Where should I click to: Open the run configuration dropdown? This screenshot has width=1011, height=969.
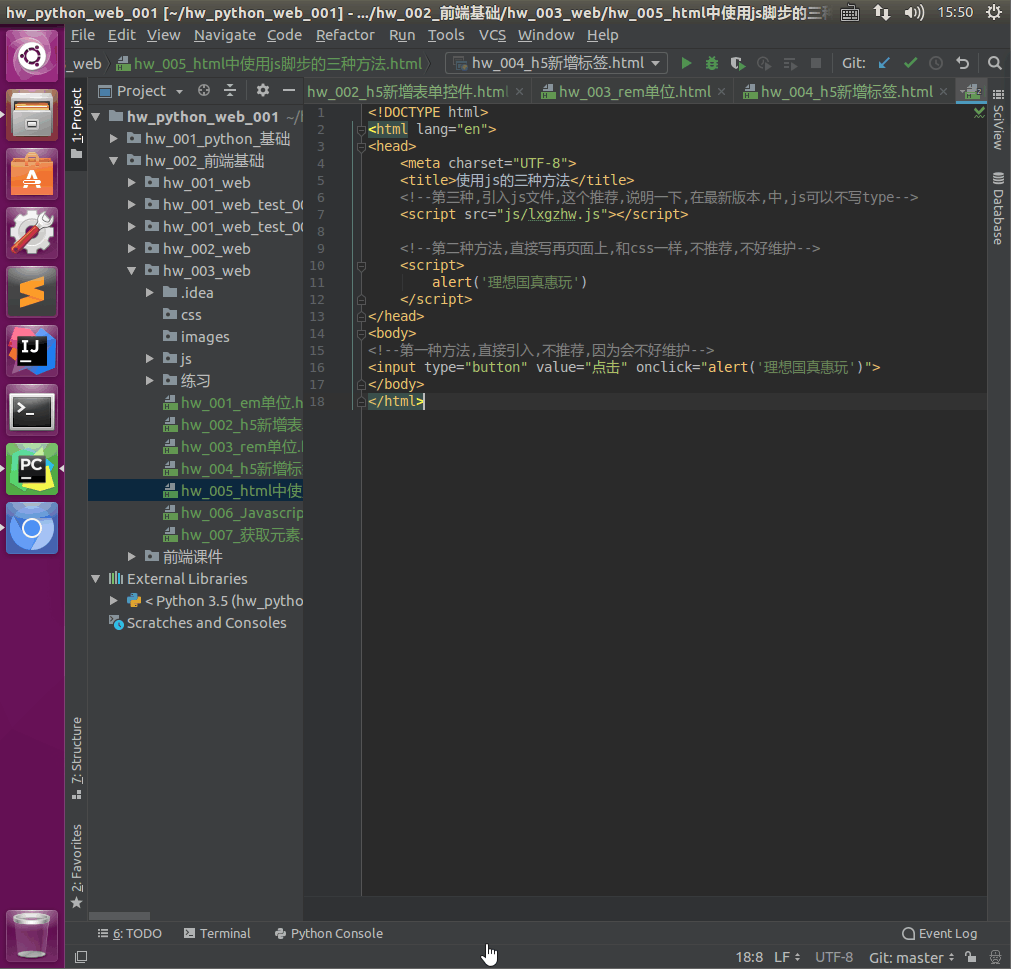click(x=556, y=63)
